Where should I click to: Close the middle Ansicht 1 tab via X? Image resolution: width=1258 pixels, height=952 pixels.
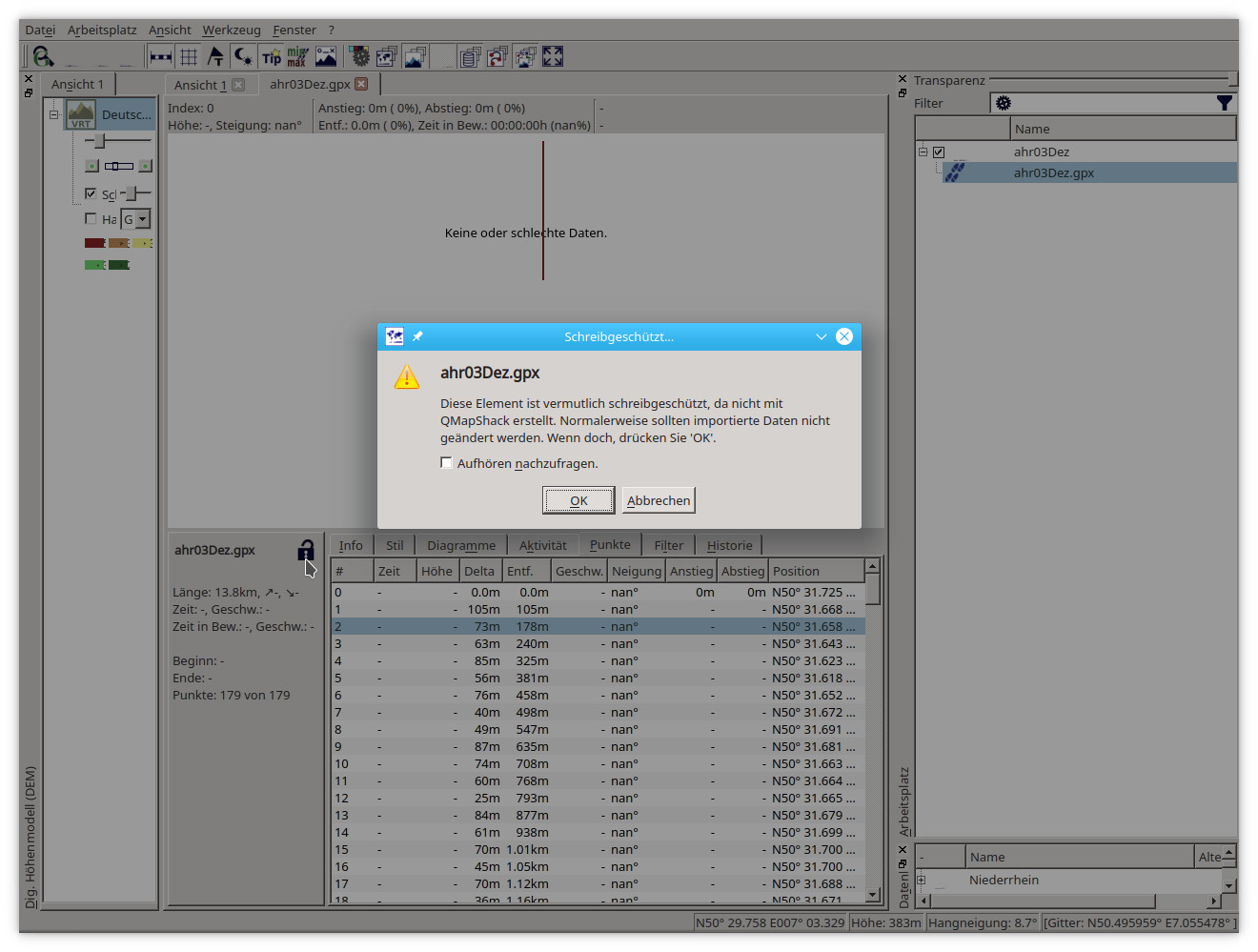pos(238,85)
